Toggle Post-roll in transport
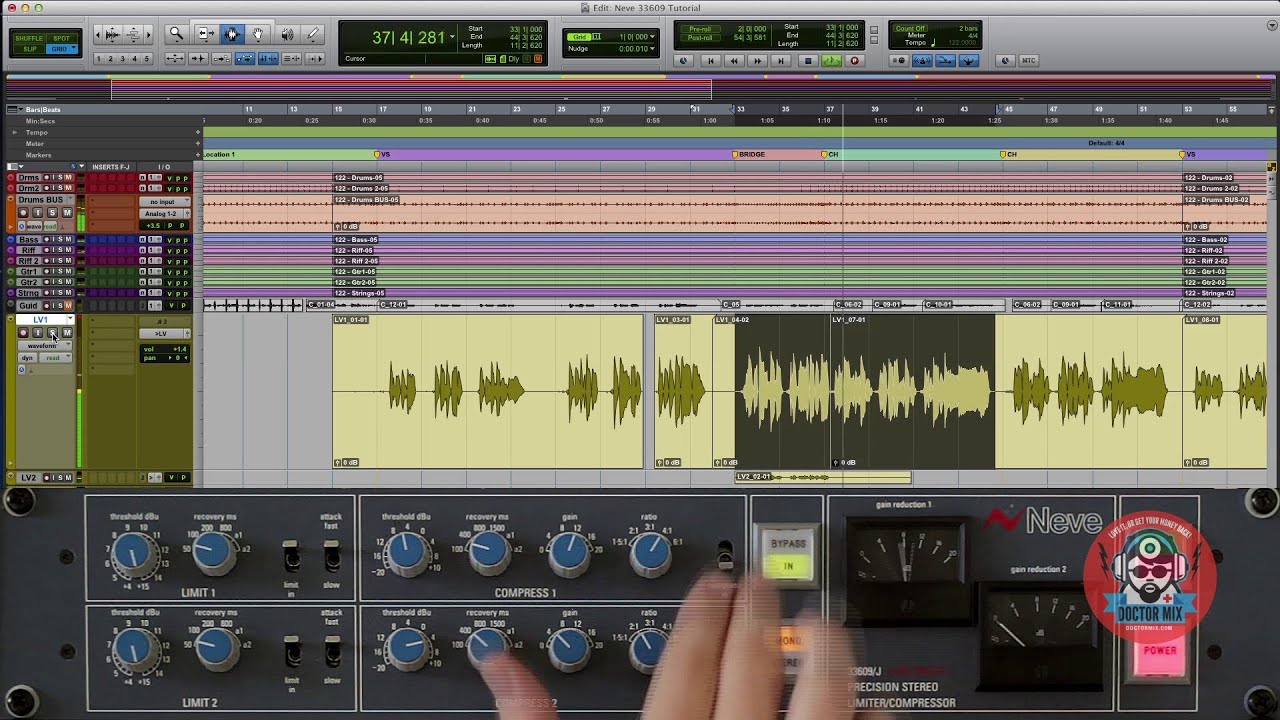 click(x=700, y=37)
